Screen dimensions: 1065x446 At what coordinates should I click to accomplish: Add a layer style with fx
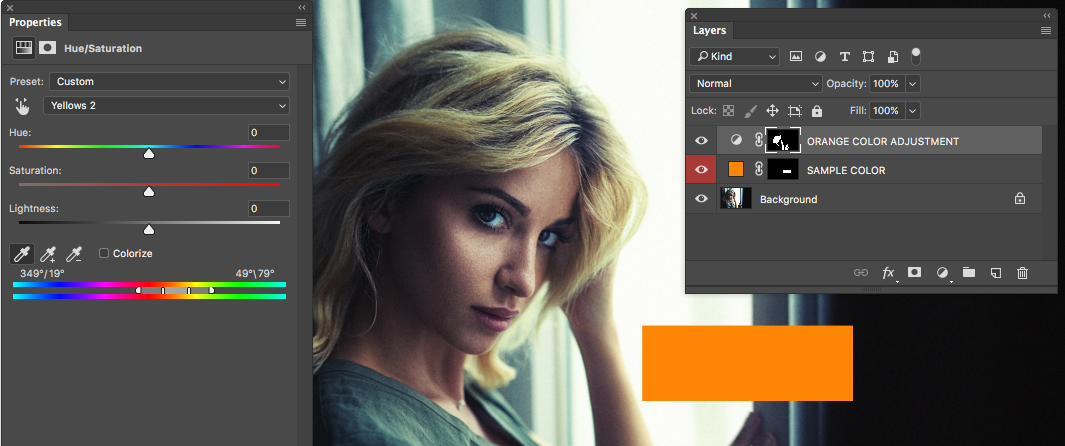[888, 273]
